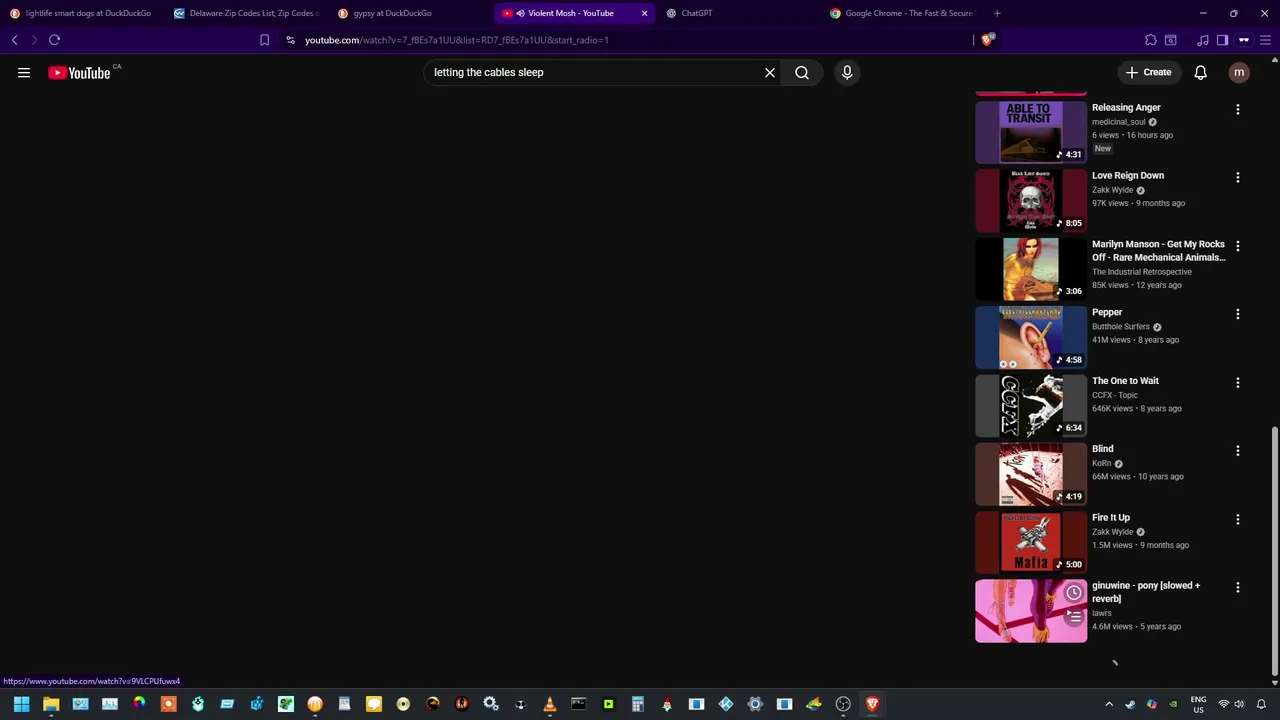
Task: Open VLC media player from taskbar
Action: pyautogui.click(x=549, y=704)
